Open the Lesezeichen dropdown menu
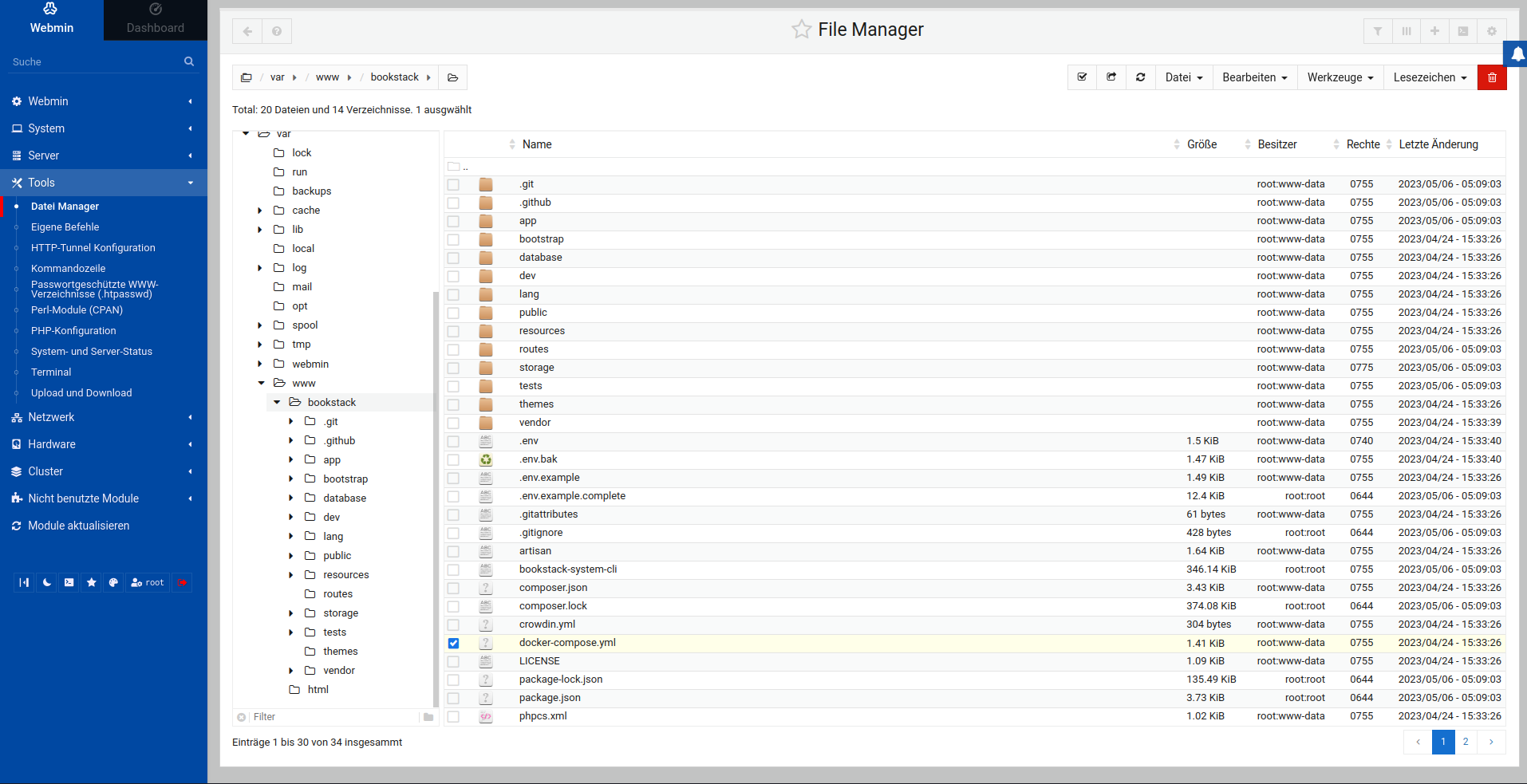 tap(1430, 77)
